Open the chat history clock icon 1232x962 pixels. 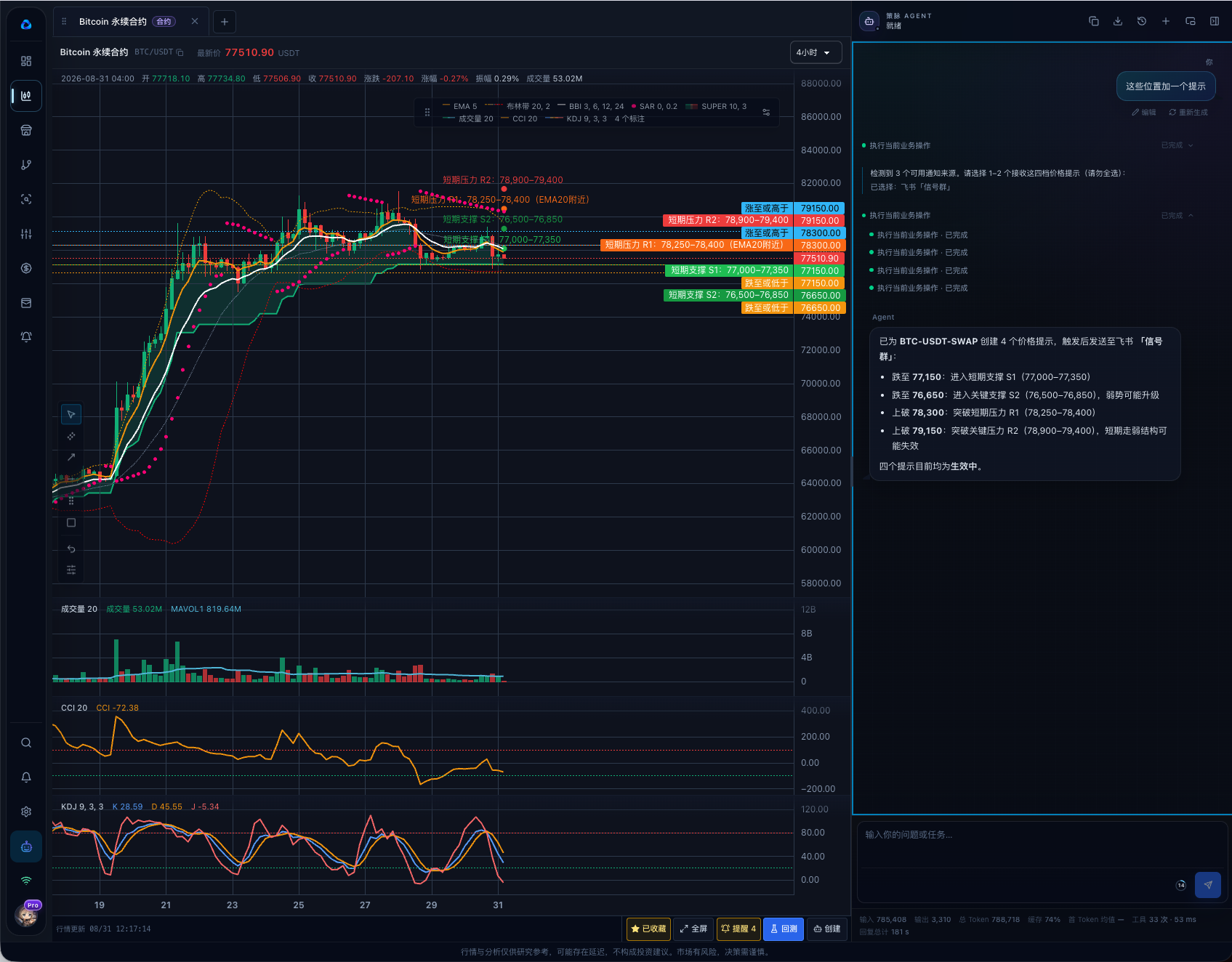(1142, 21)
